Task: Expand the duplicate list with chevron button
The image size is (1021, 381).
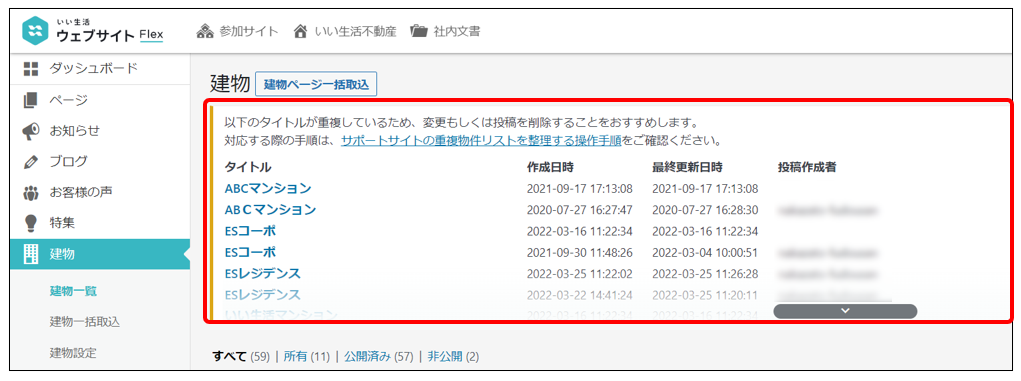Action: point(845,311)
